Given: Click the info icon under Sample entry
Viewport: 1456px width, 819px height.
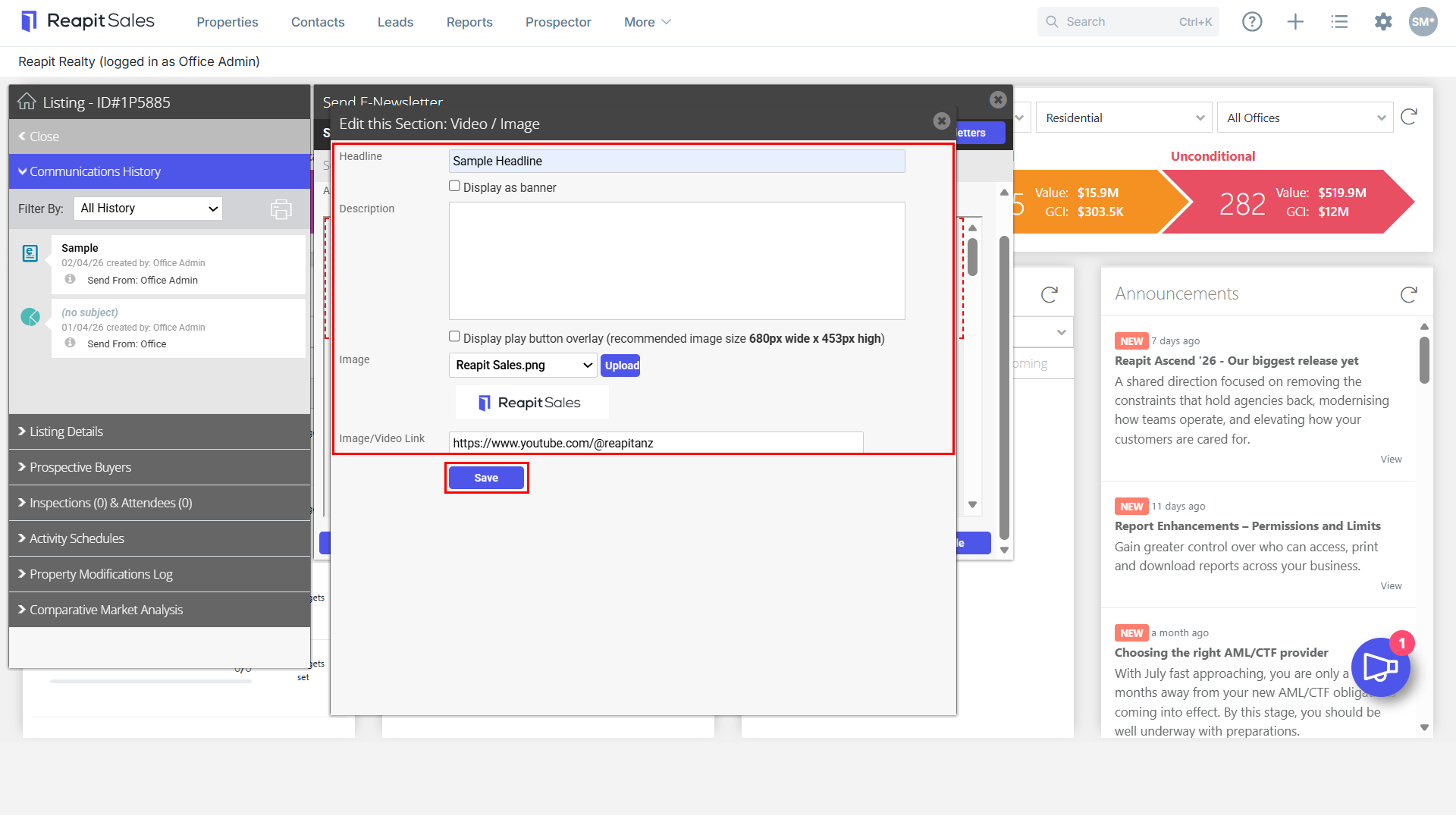Looking at the screenshot, I should (71, 279).
